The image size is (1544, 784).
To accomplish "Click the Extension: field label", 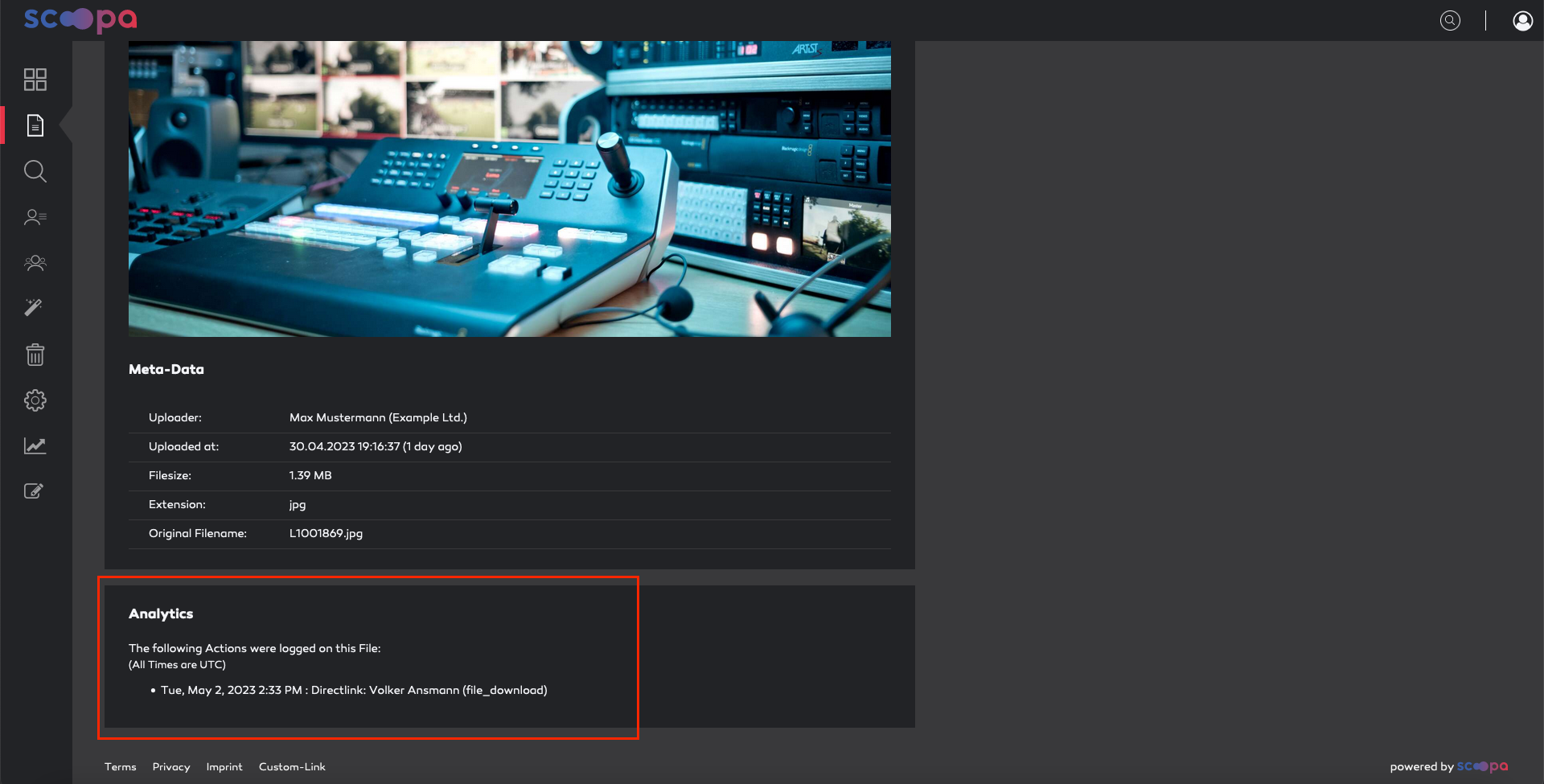I will (177, 505).
